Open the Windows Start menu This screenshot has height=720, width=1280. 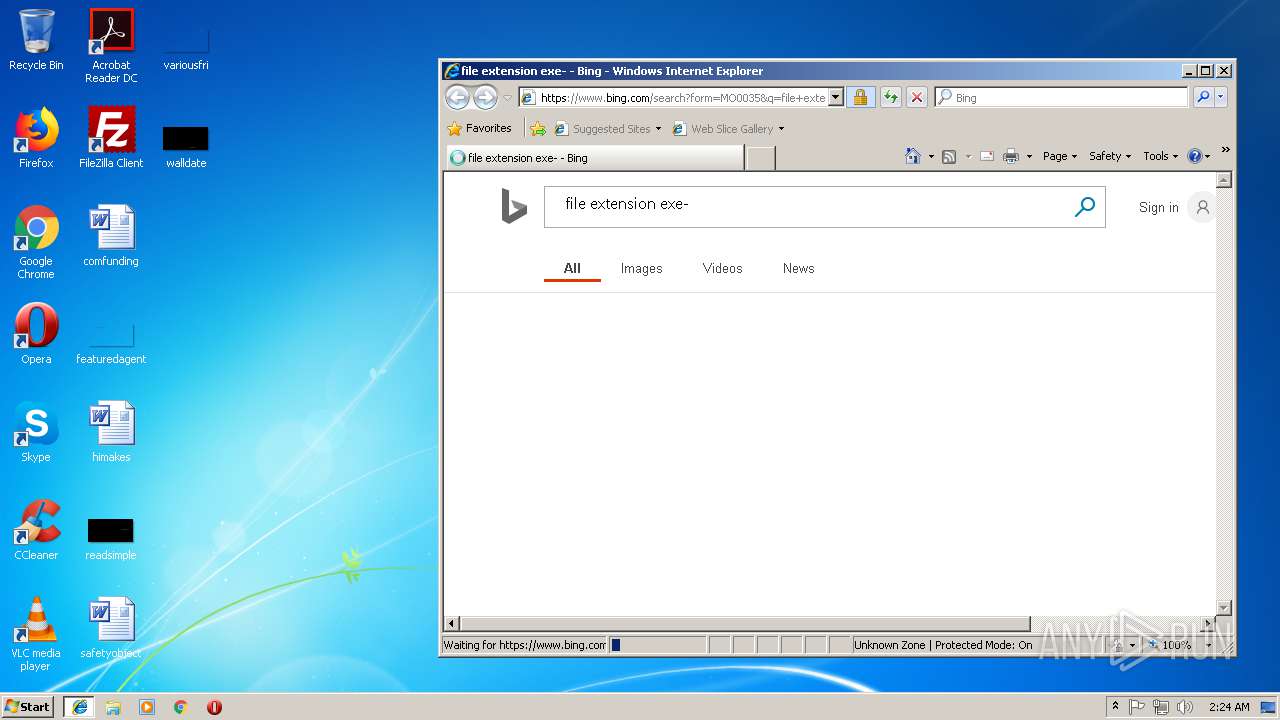(28, 706)
